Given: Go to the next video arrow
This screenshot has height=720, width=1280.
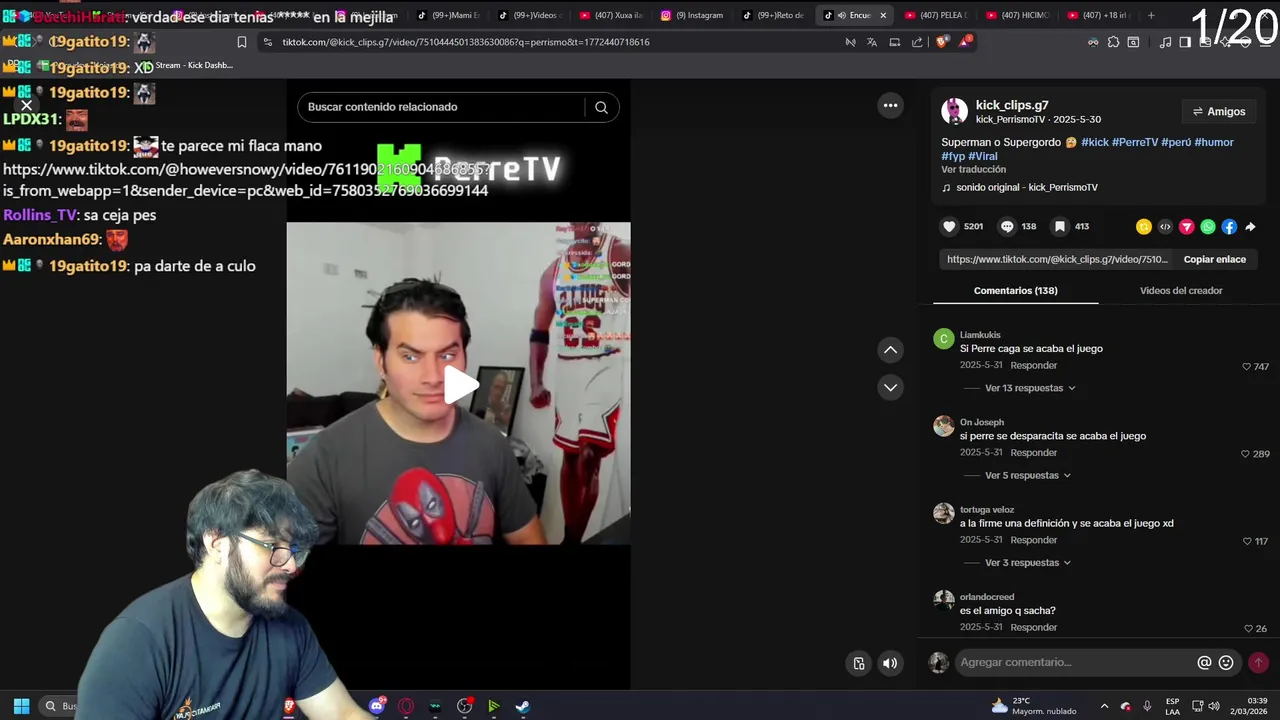Looking at the screenshot, I should pos(890,387).
